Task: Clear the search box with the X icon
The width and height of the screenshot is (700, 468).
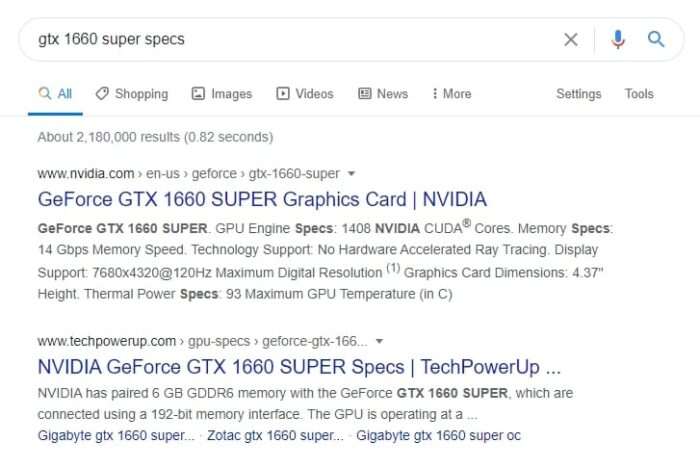Action: pos(571,39)
